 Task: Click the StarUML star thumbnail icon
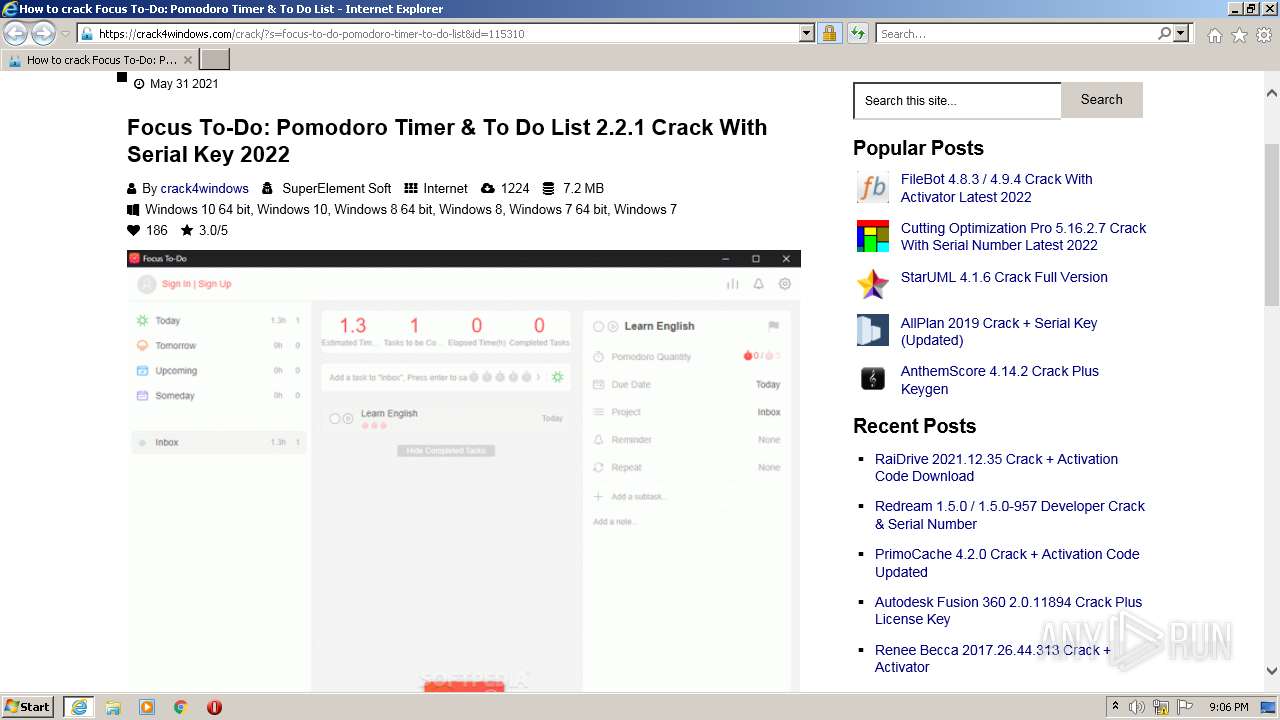873,284
